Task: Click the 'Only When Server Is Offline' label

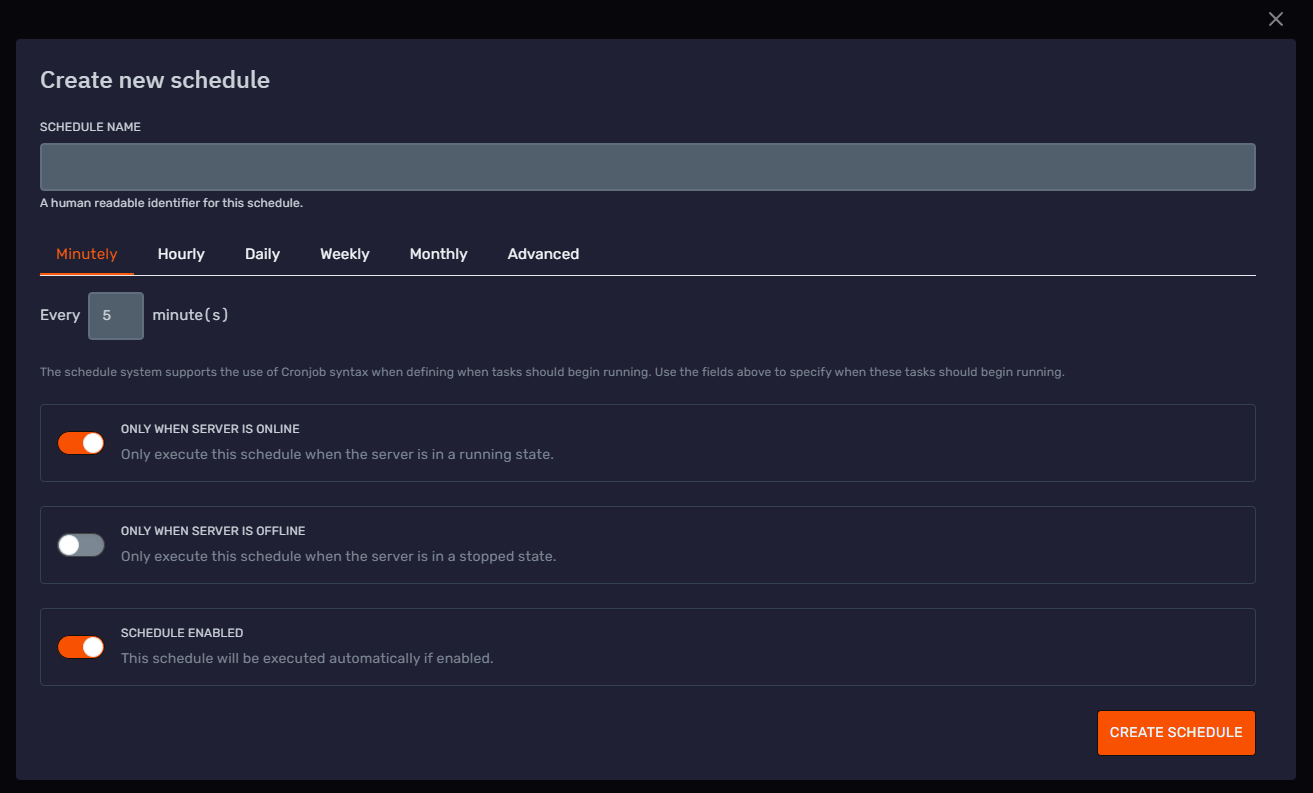Action: click(x=213, y=531)
